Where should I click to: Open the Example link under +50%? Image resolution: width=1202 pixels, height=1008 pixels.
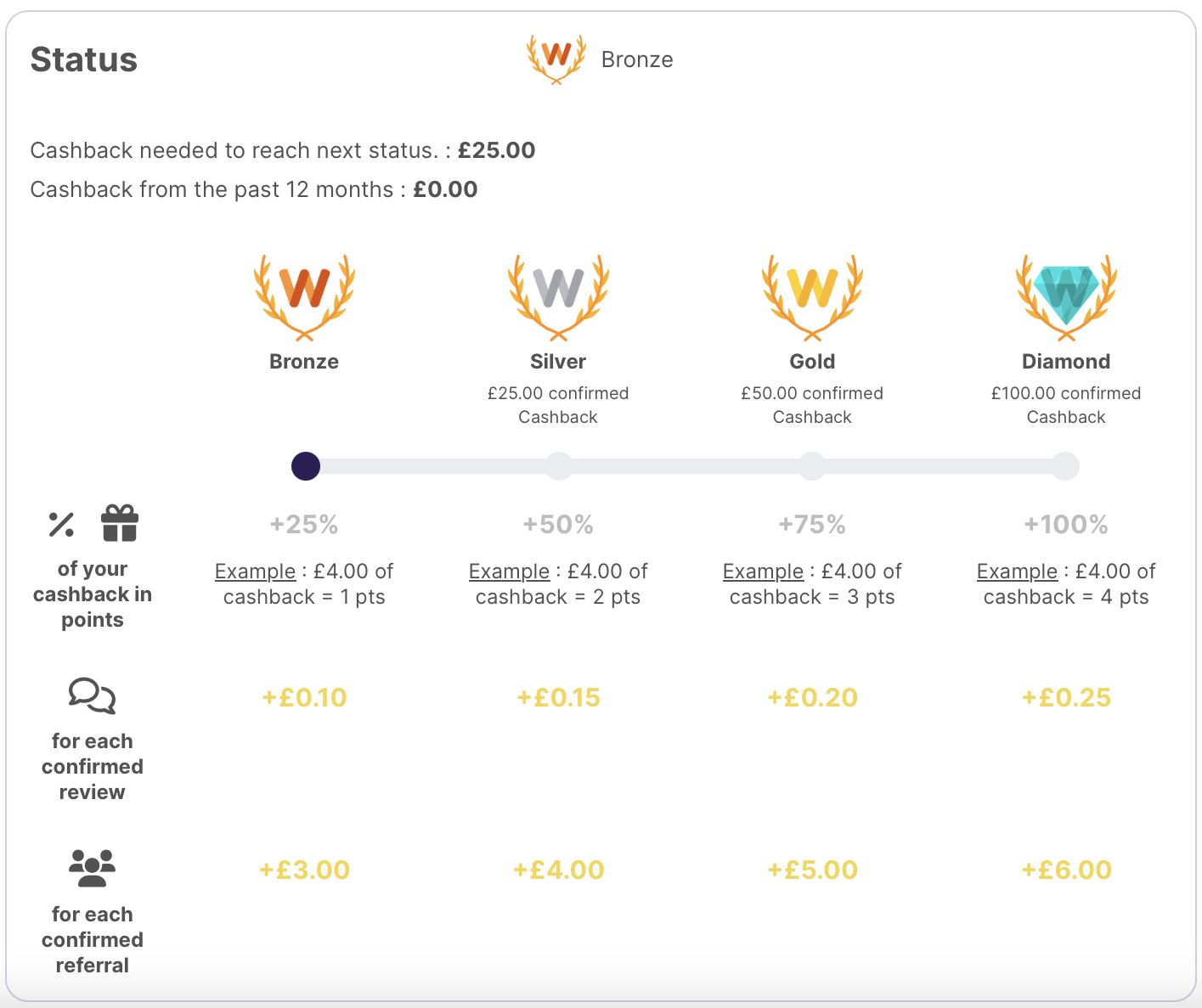(509, 572)
